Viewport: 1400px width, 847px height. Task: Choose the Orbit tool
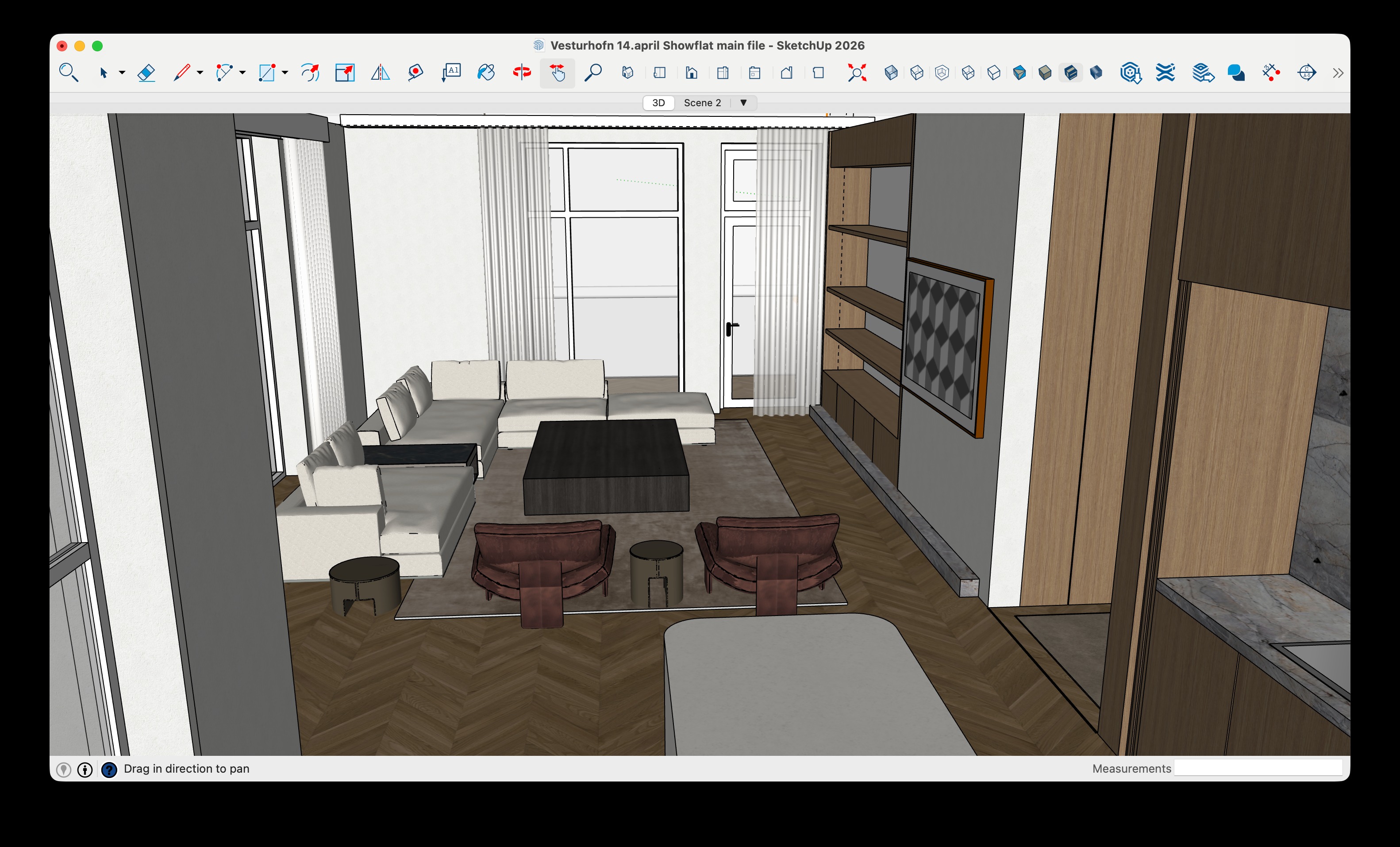[x=522, y=73]
